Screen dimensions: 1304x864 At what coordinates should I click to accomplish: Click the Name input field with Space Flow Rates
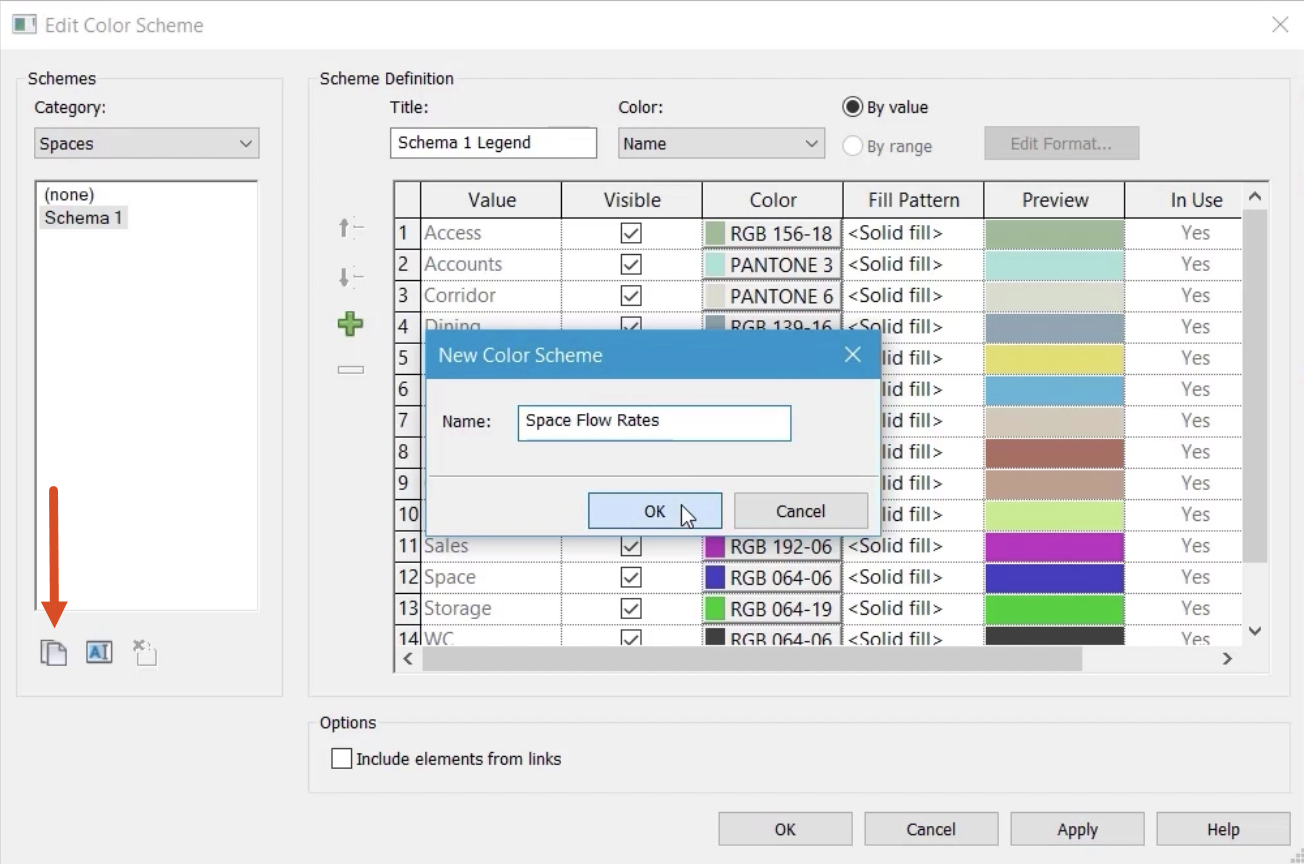[x=654, y=422]
